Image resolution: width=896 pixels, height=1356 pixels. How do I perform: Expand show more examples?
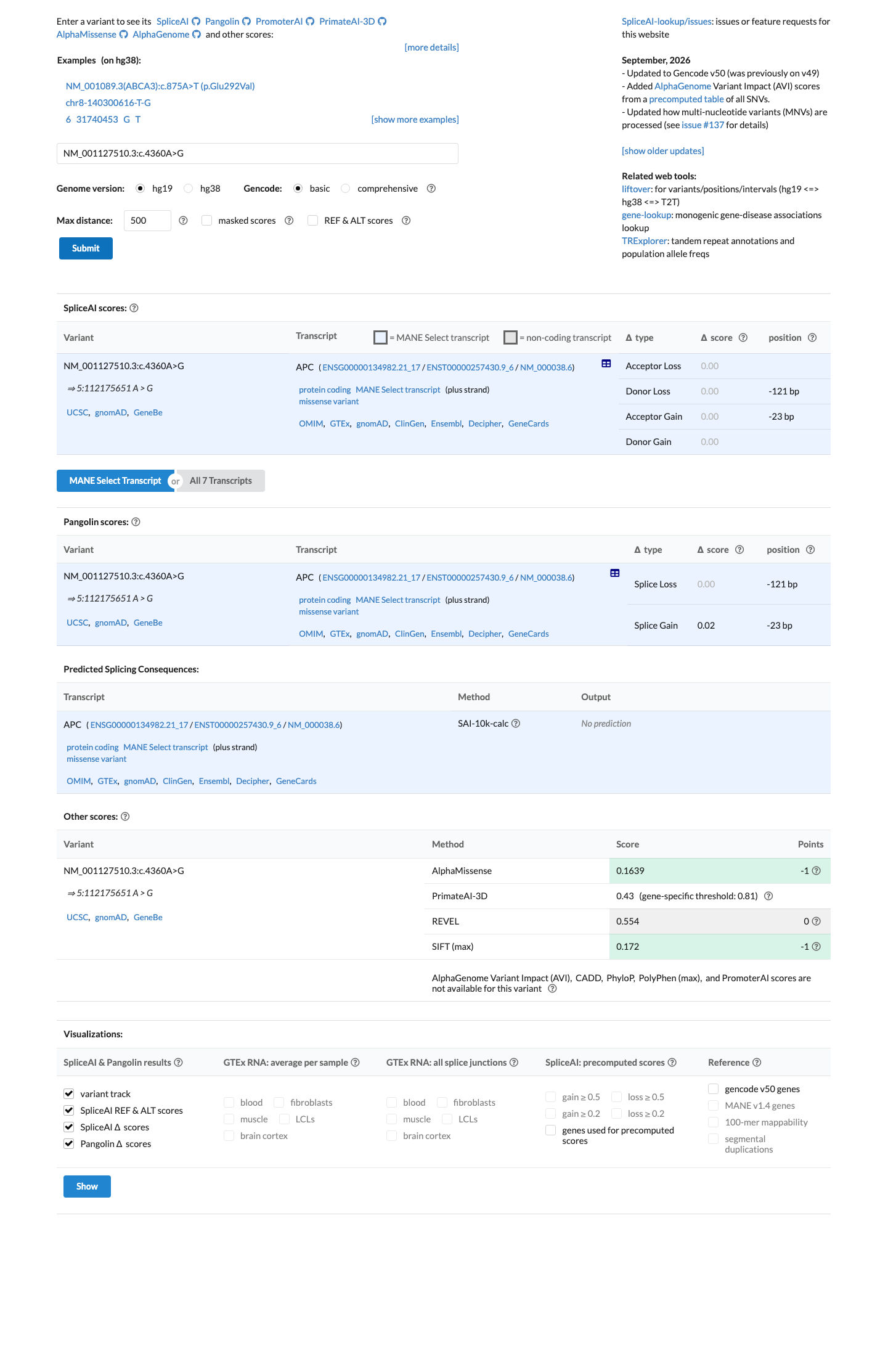tap(415, 120)
